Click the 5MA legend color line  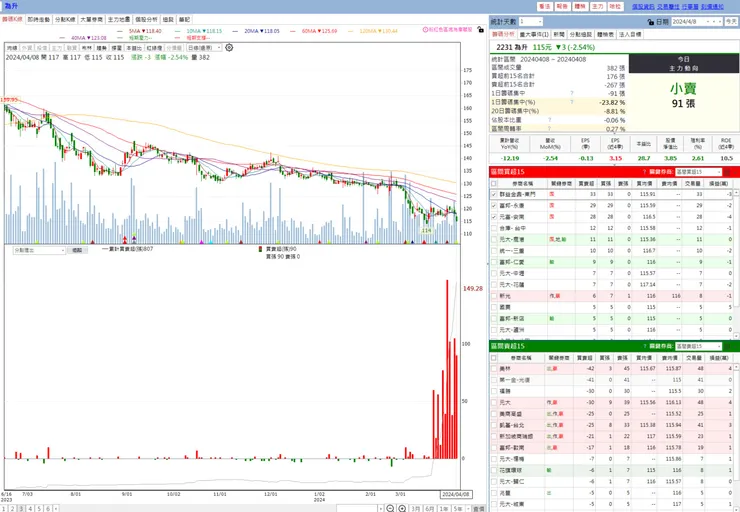click(119, 31)
